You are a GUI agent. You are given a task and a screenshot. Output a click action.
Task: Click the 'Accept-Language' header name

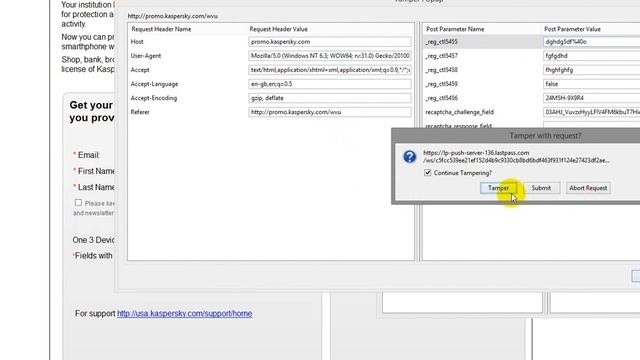coord(154,84)
